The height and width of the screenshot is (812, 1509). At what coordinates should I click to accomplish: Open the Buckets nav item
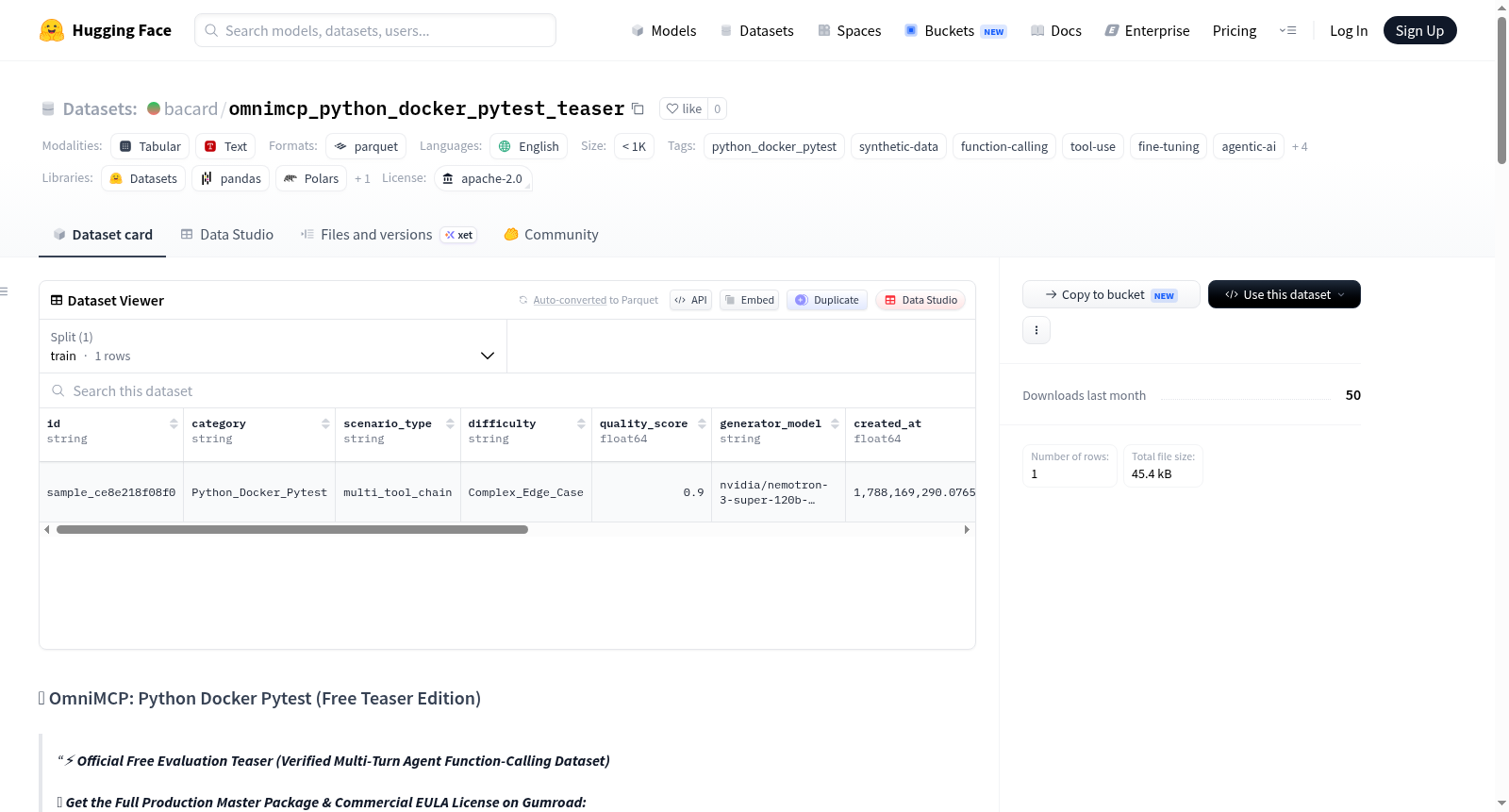(x=955, y=30)
